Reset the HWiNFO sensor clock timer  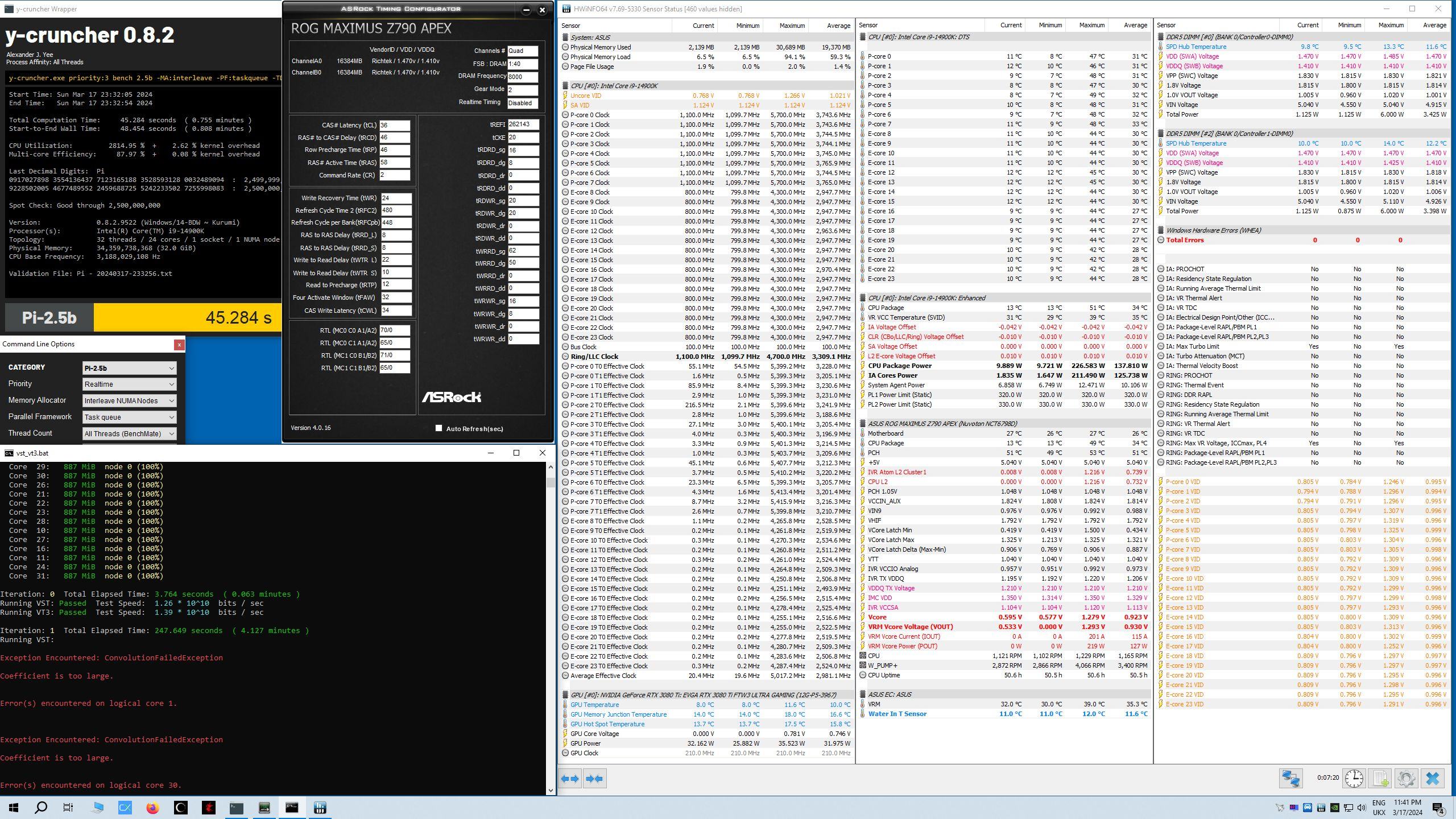click(x=1354, y=779)
